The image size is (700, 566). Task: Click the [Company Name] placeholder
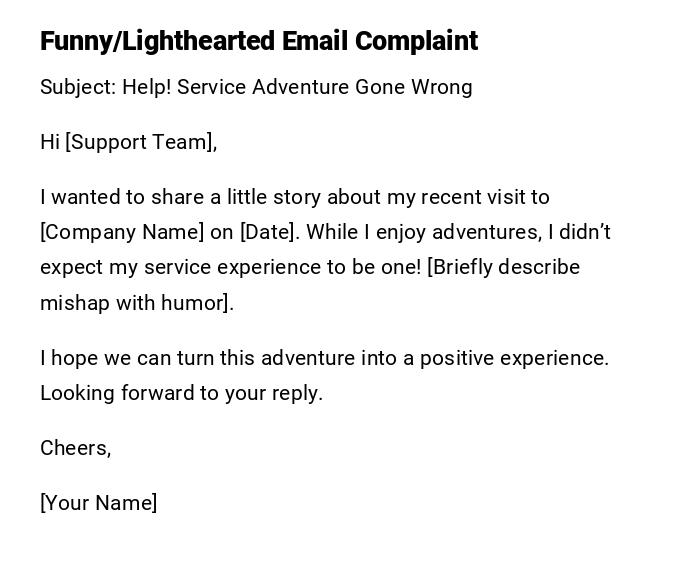pyautogui.click(x=122, y=232)
